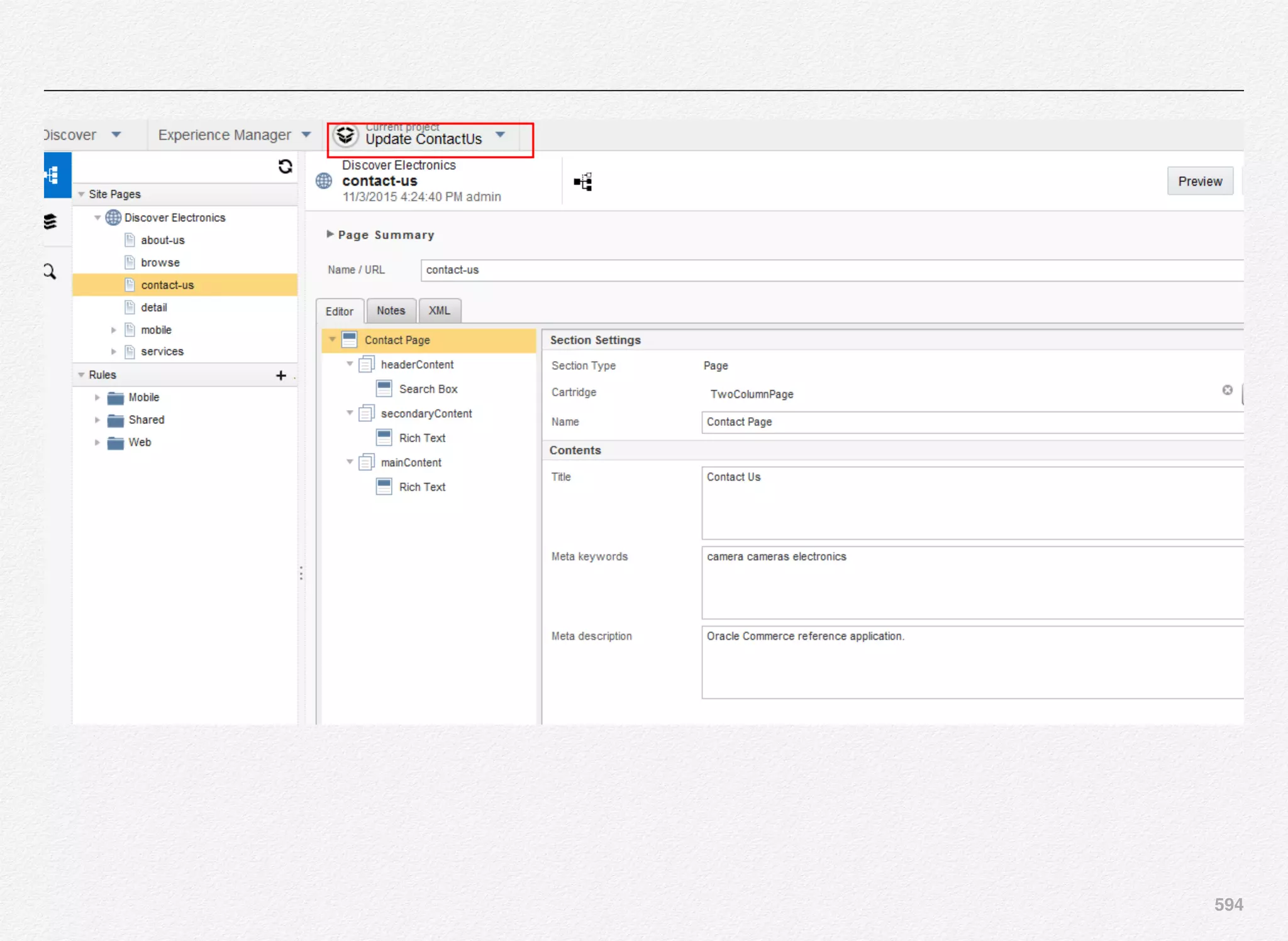The height and width of the screenshot is (941, 1288).
Task: Click the Discover Electronics globe icon in tree
Action: point(113,218)
